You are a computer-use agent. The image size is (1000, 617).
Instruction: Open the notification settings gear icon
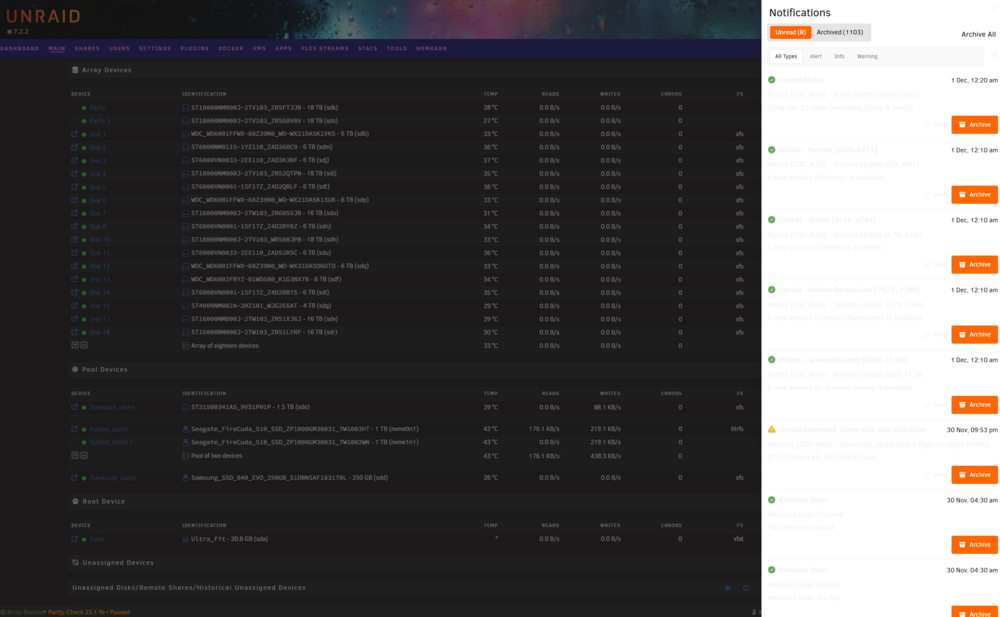tap(994, 56)
